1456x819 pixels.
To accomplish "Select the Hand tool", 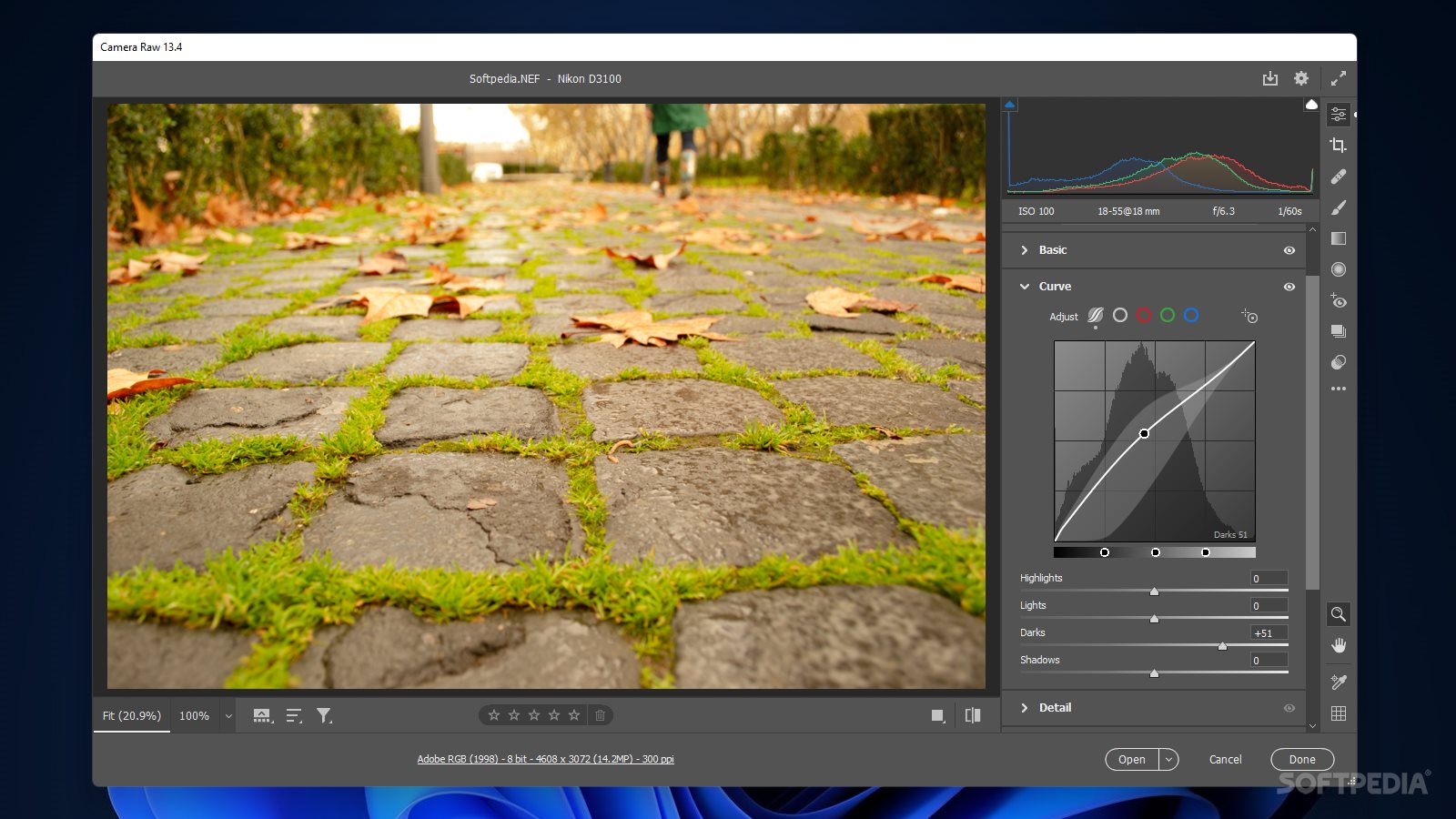I will pyautogui.click(x=1339, y=646).
